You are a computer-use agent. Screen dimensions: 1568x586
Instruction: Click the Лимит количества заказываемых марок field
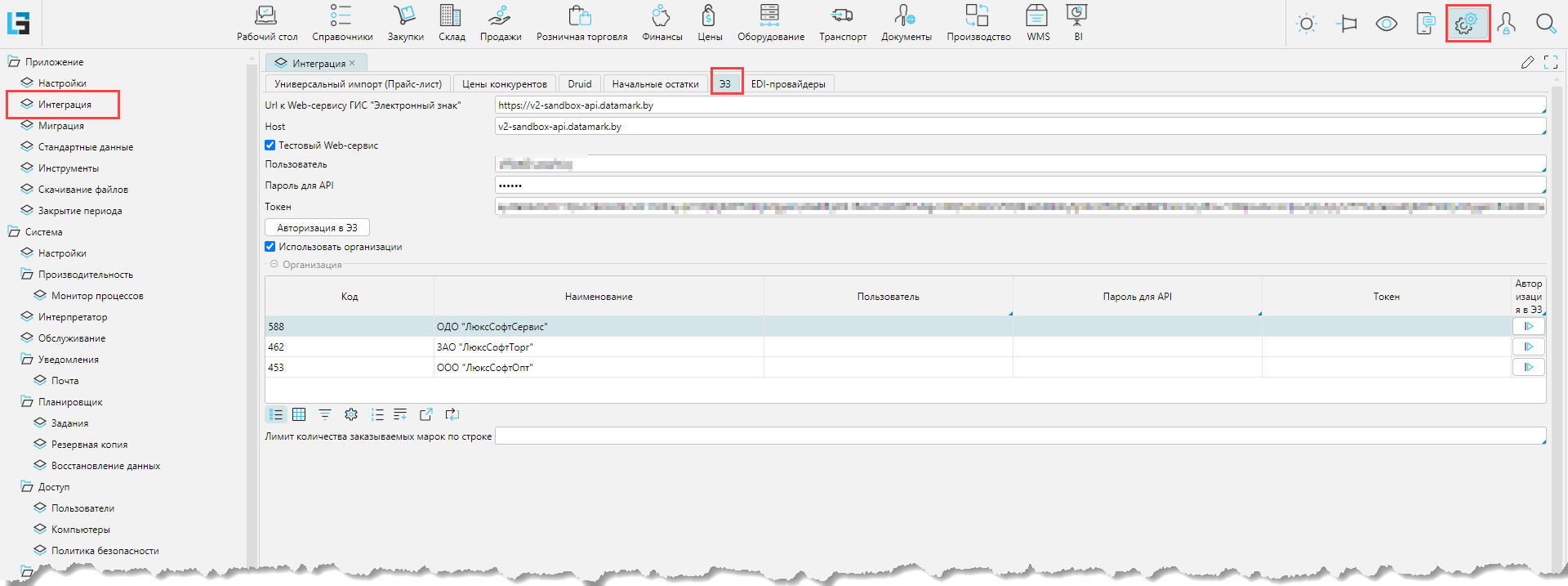coord(1019,436)
